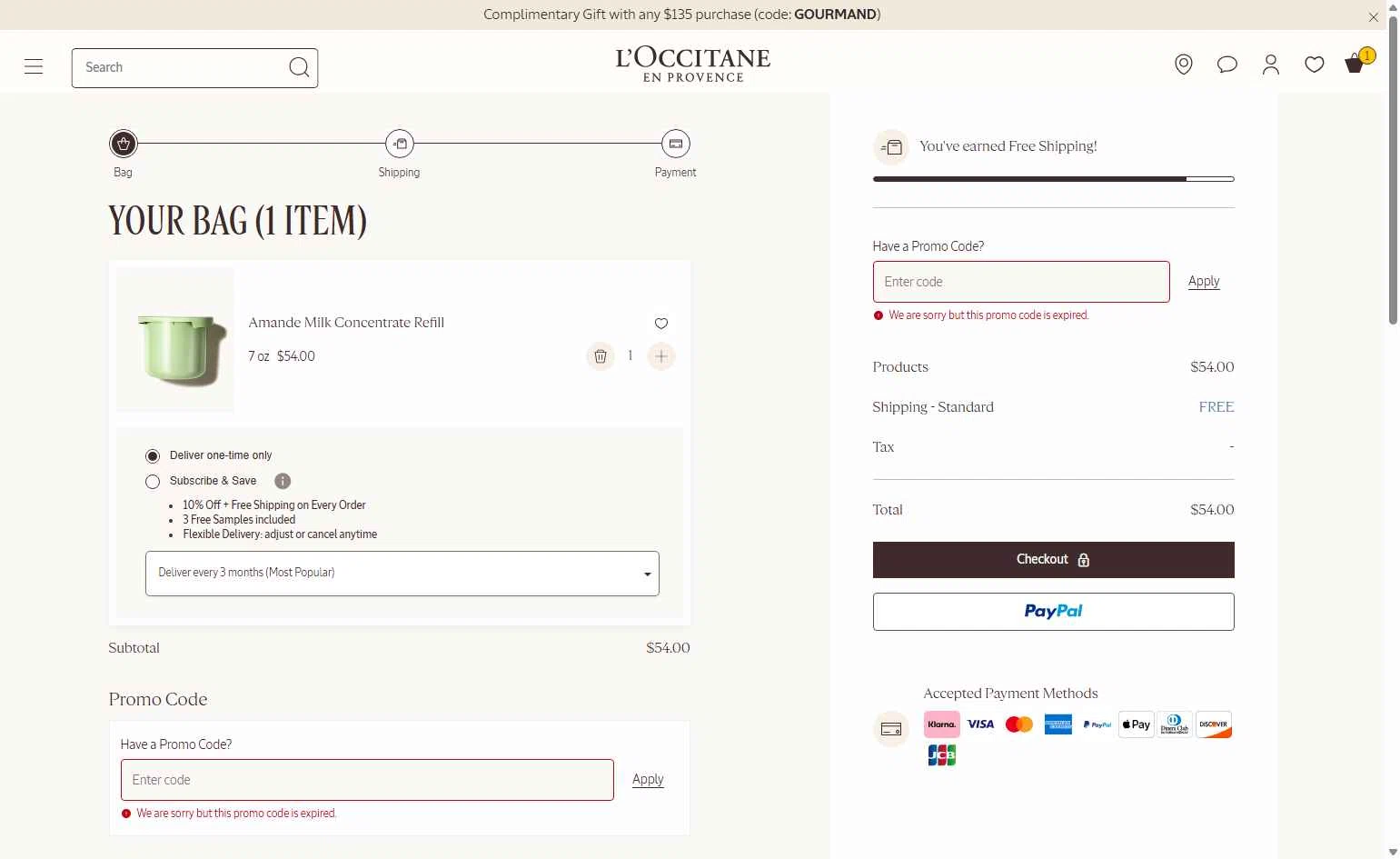Image resolution: width=1400 pixels, height=859 pixels.
Task: Click the payment card icon beside Accepted Payment Methods
Action: tap(891, 729)
